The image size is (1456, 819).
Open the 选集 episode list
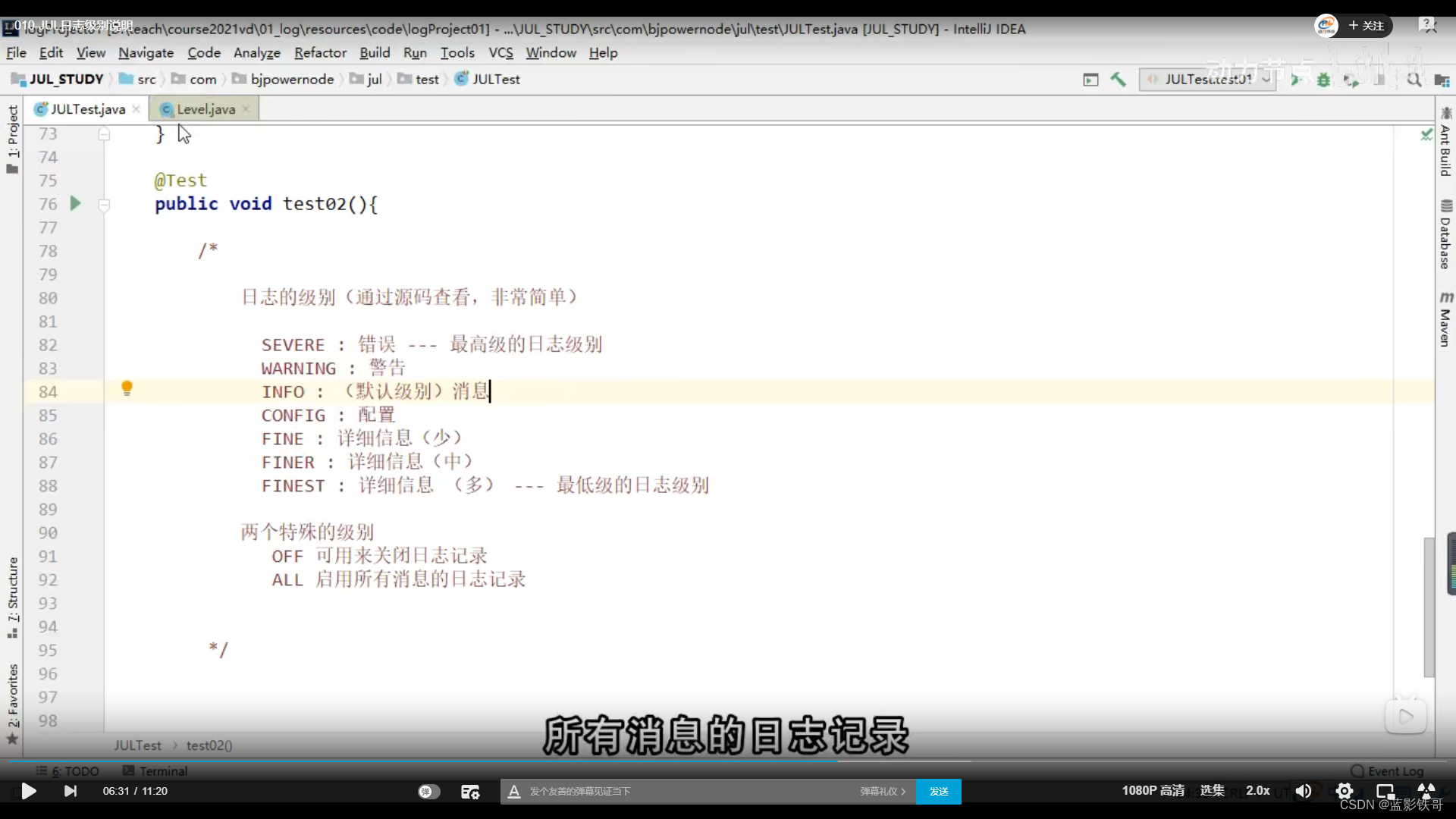(1212, 790)
